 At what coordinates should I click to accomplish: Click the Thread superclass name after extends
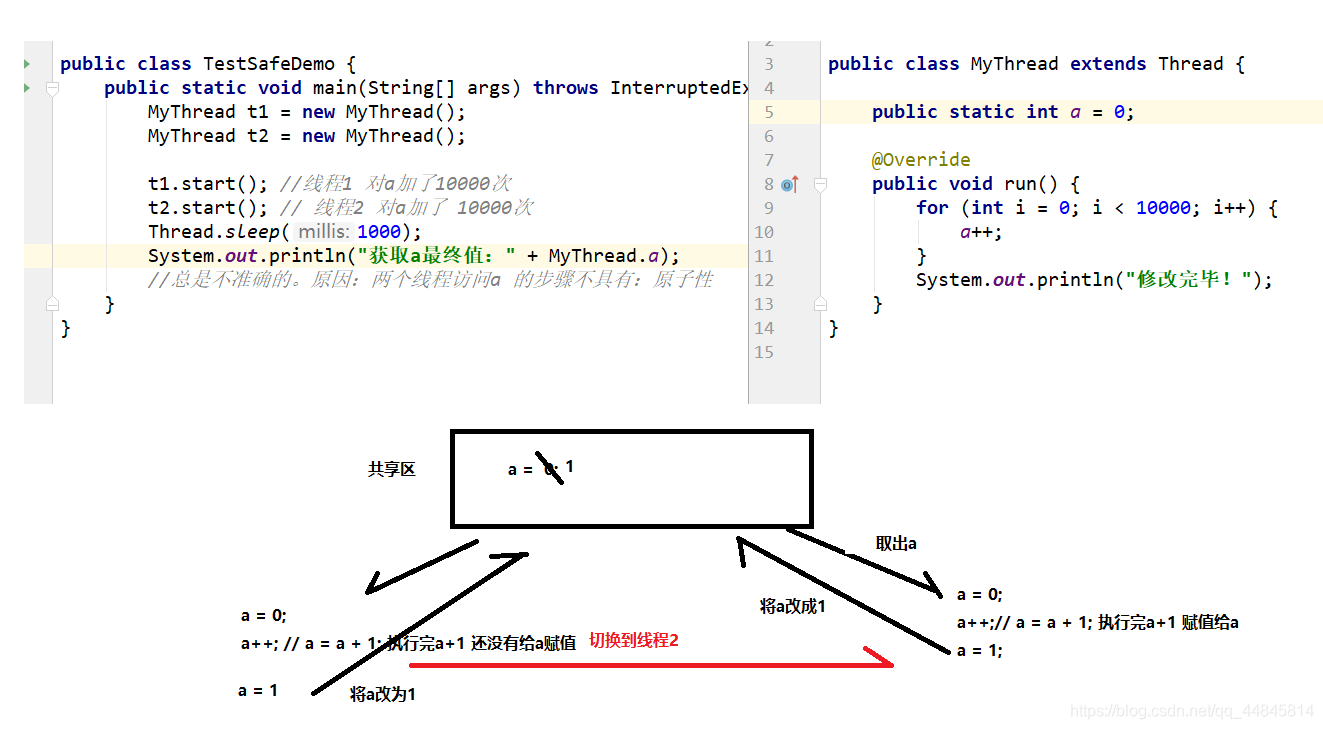point(1191,64)
